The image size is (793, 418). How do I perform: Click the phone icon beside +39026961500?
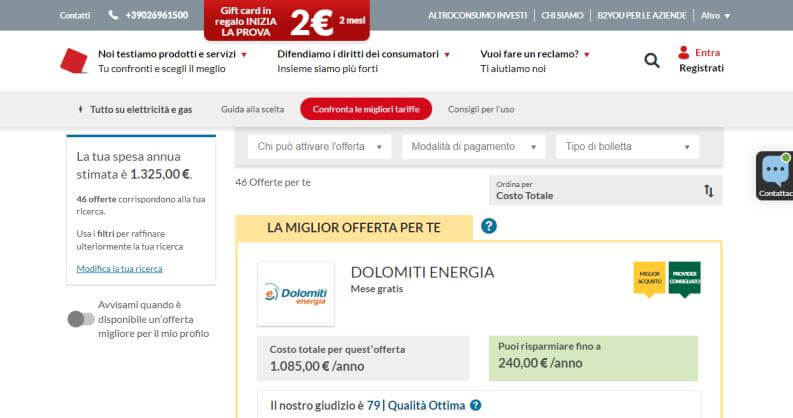[x=113, y=15]
